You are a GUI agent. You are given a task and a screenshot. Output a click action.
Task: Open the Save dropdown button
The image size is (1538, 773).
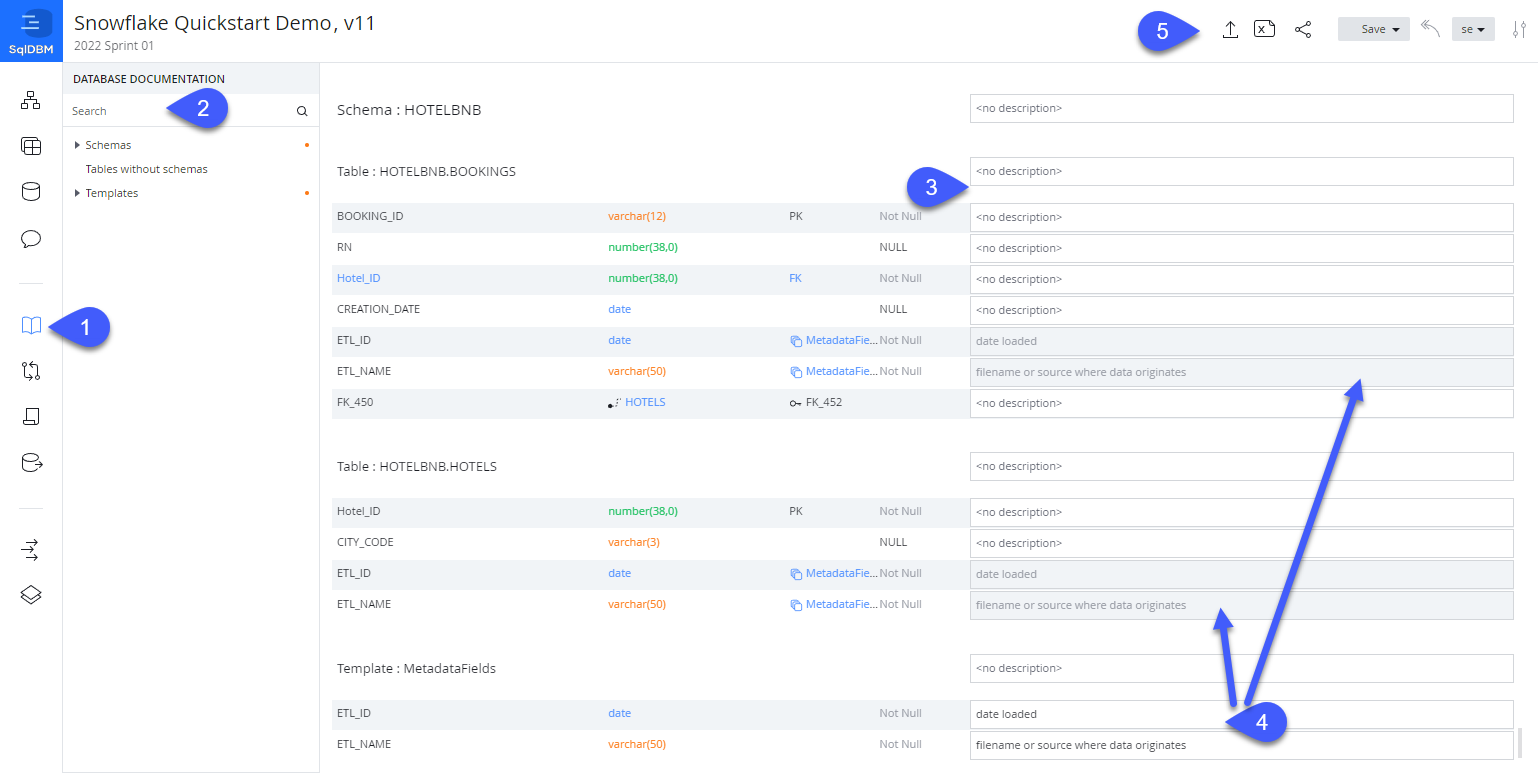tap(1373, 30)
